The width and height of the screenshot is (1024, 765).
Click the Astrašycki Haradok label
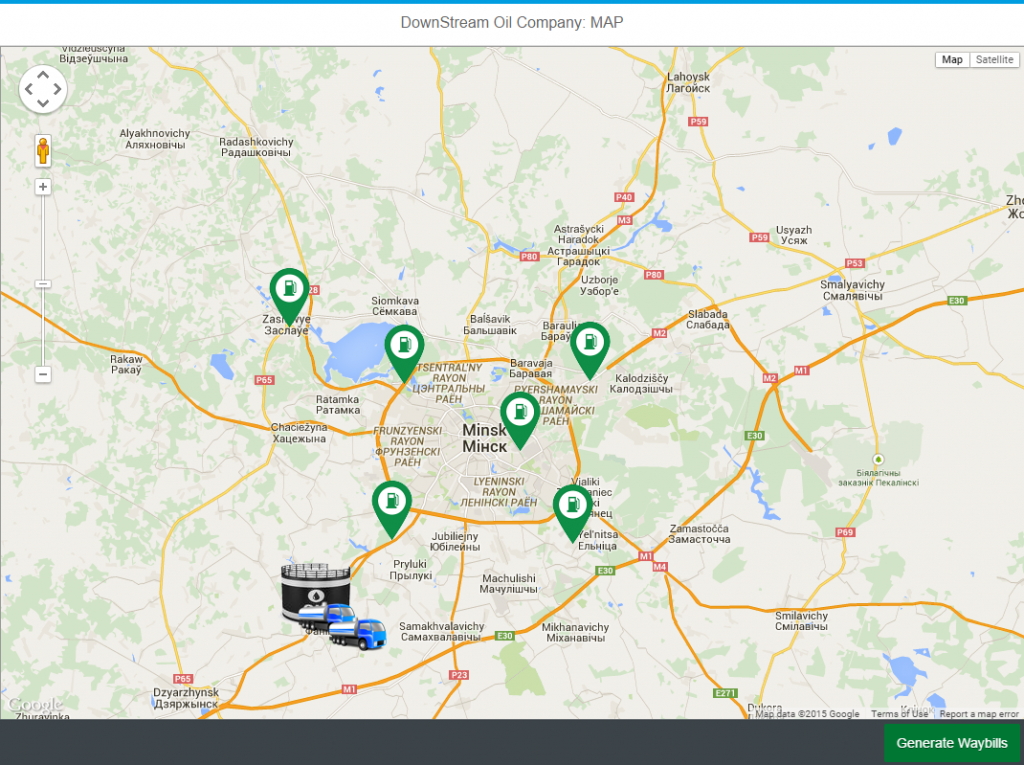tap(579, 245)
